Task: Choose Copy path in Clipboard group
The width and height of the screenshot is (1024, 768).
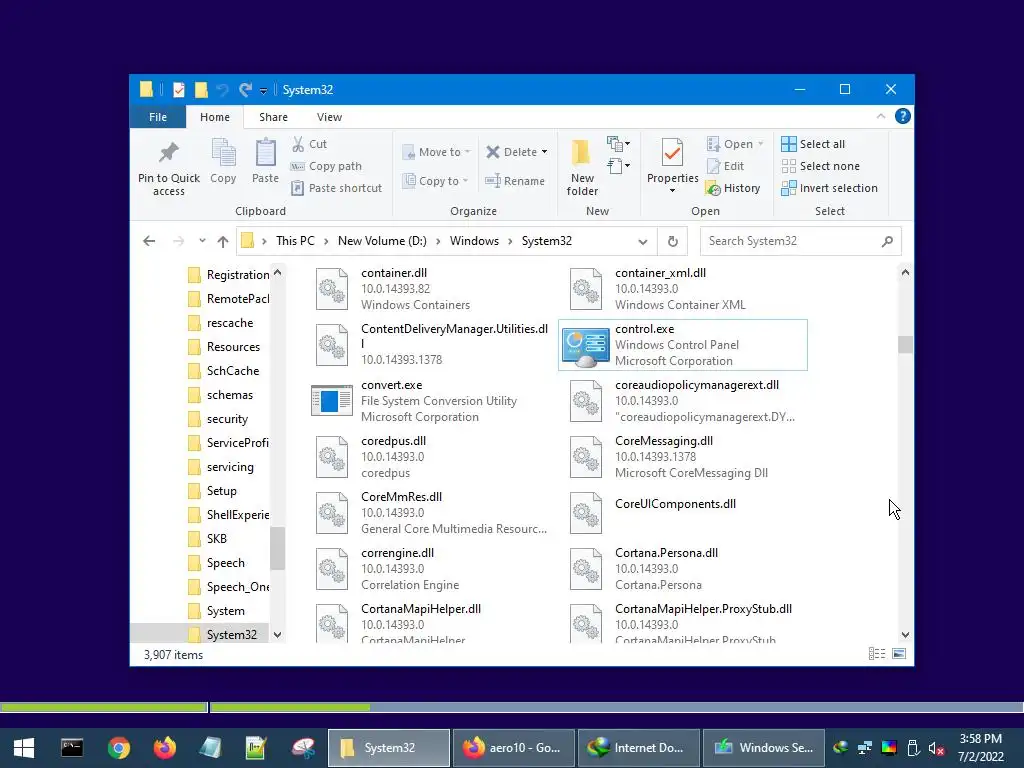Action: 326,166
